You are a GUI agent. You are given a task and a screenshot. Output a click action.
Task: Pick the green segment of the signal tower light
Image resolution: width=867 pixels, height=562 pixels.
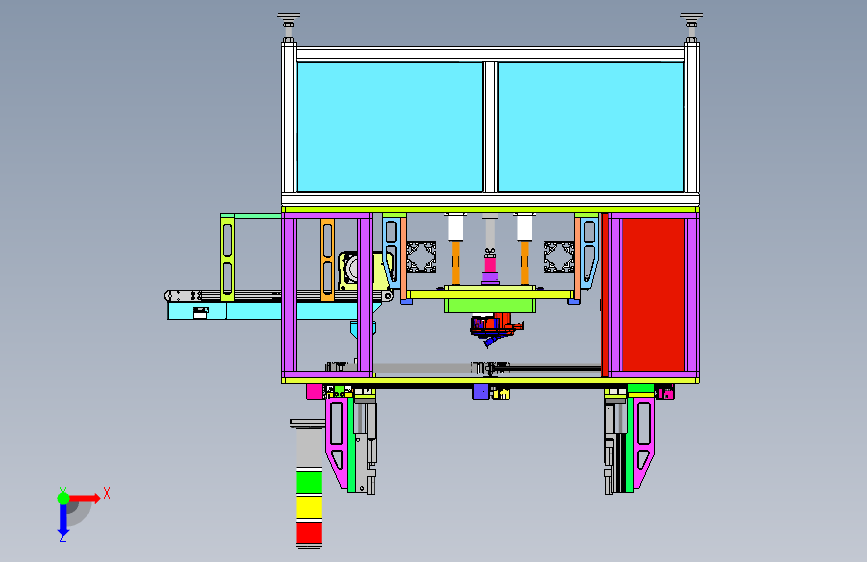(309, 481)
